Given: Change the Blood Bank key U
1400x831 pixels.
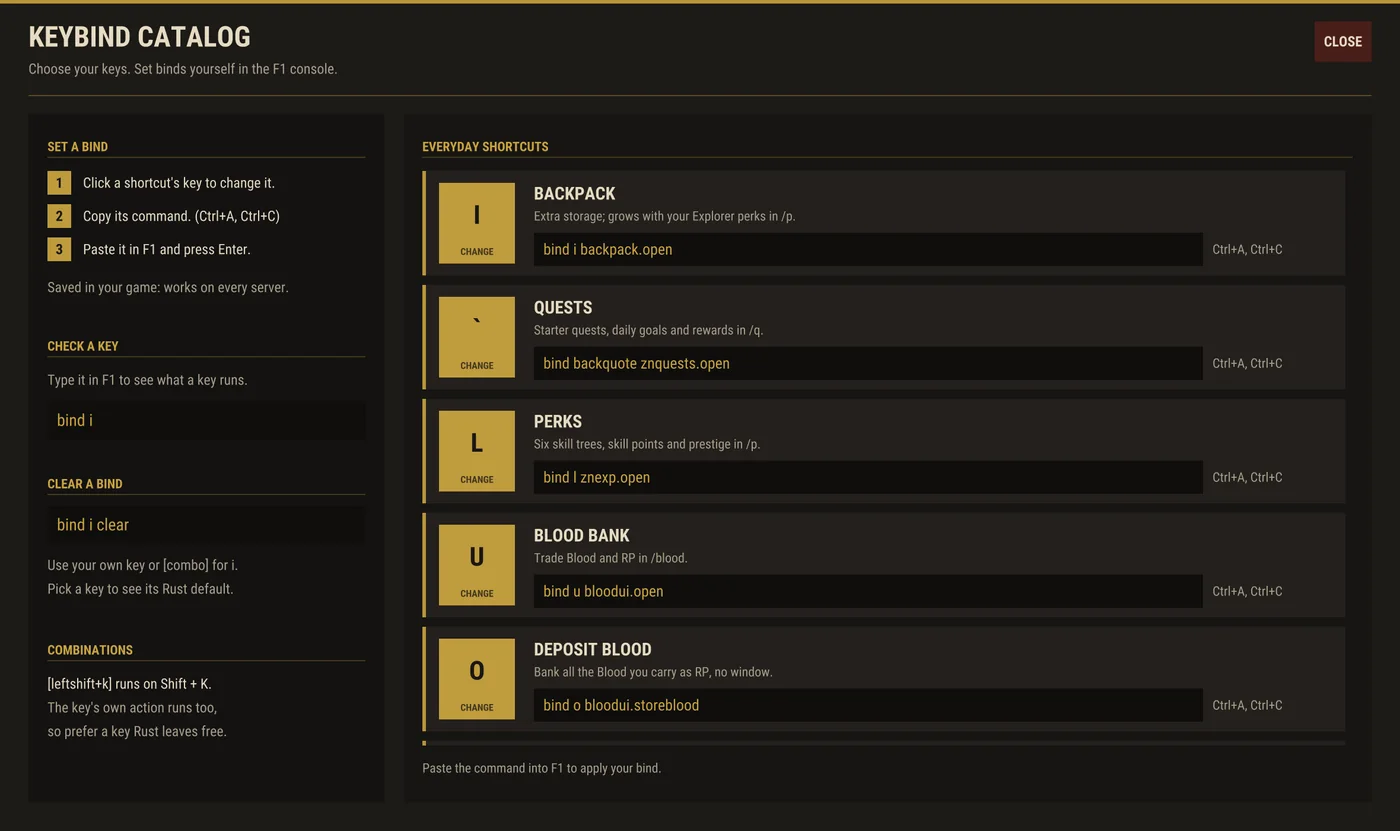Looking at the screenshot, I should point(477,565).
